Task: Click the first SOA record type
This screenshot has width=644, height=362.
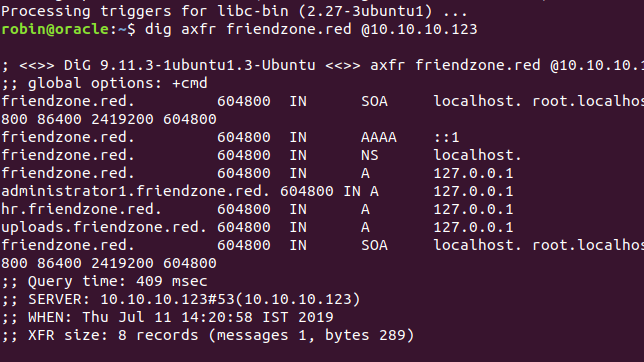Action: pos(374,101)
